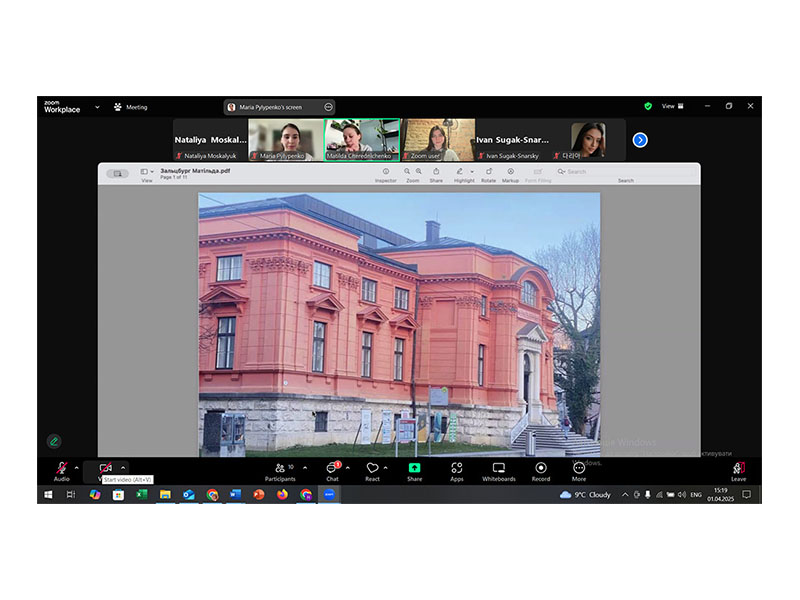Click the file name Зальцбург Матільда.pdf

pyautogui.click(x=195, y=171)
